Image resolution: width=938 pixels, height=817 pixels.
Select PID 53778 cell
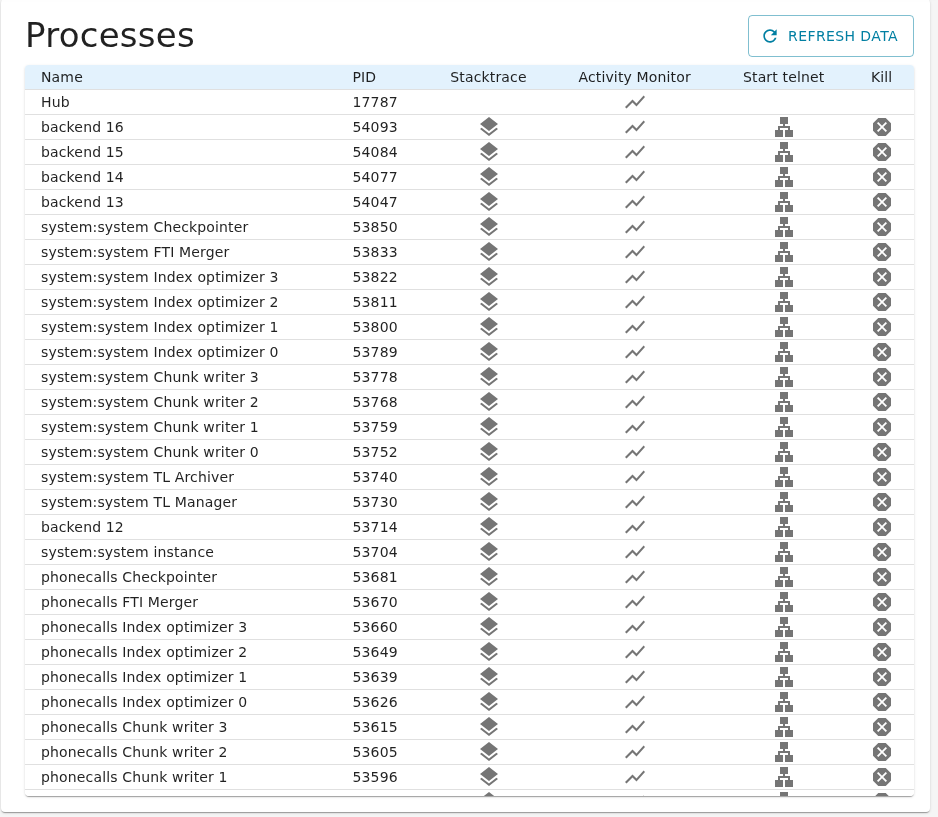[x=374, y=377]
